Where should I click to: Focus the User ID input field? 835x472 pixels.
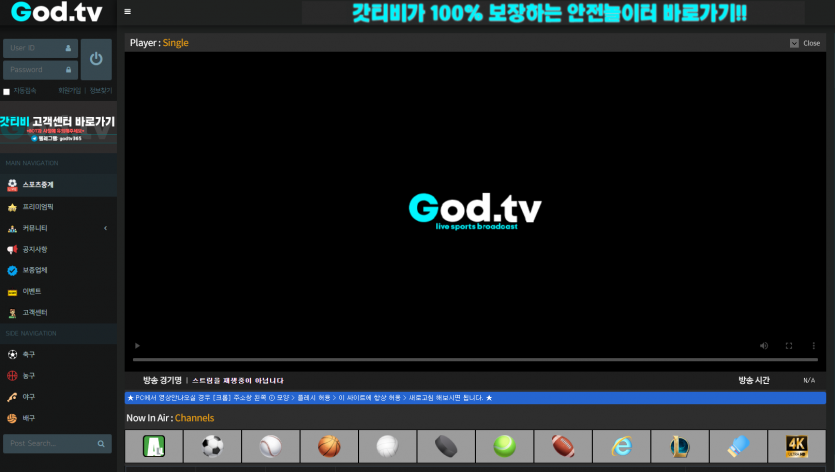(40, 48)
